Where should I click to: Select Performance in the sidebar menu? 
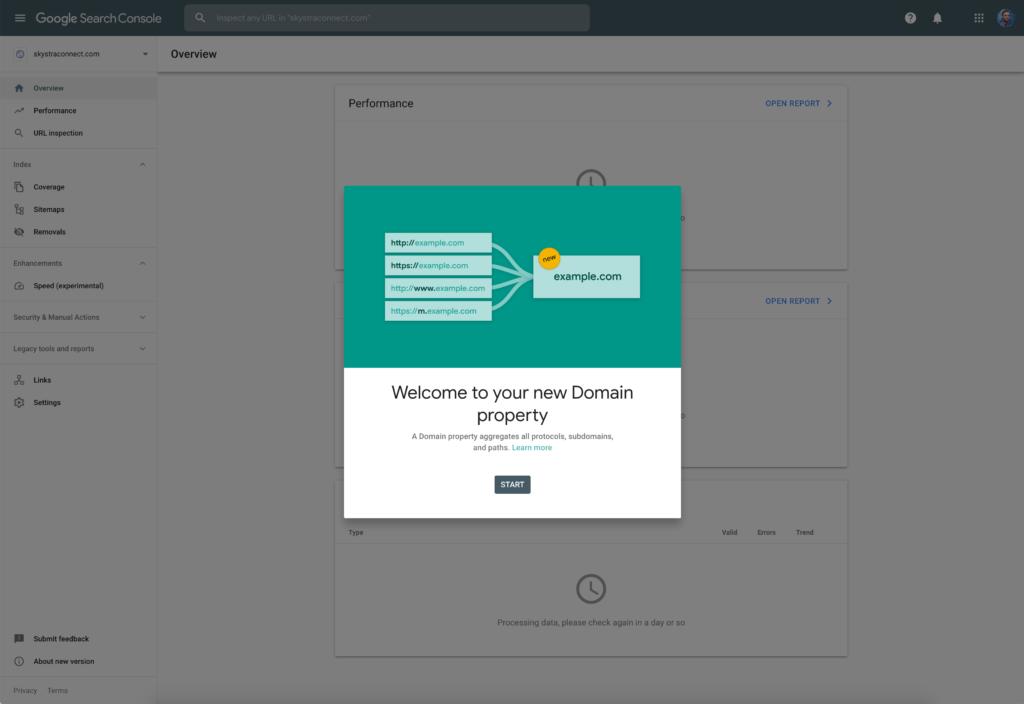(54, 111)
